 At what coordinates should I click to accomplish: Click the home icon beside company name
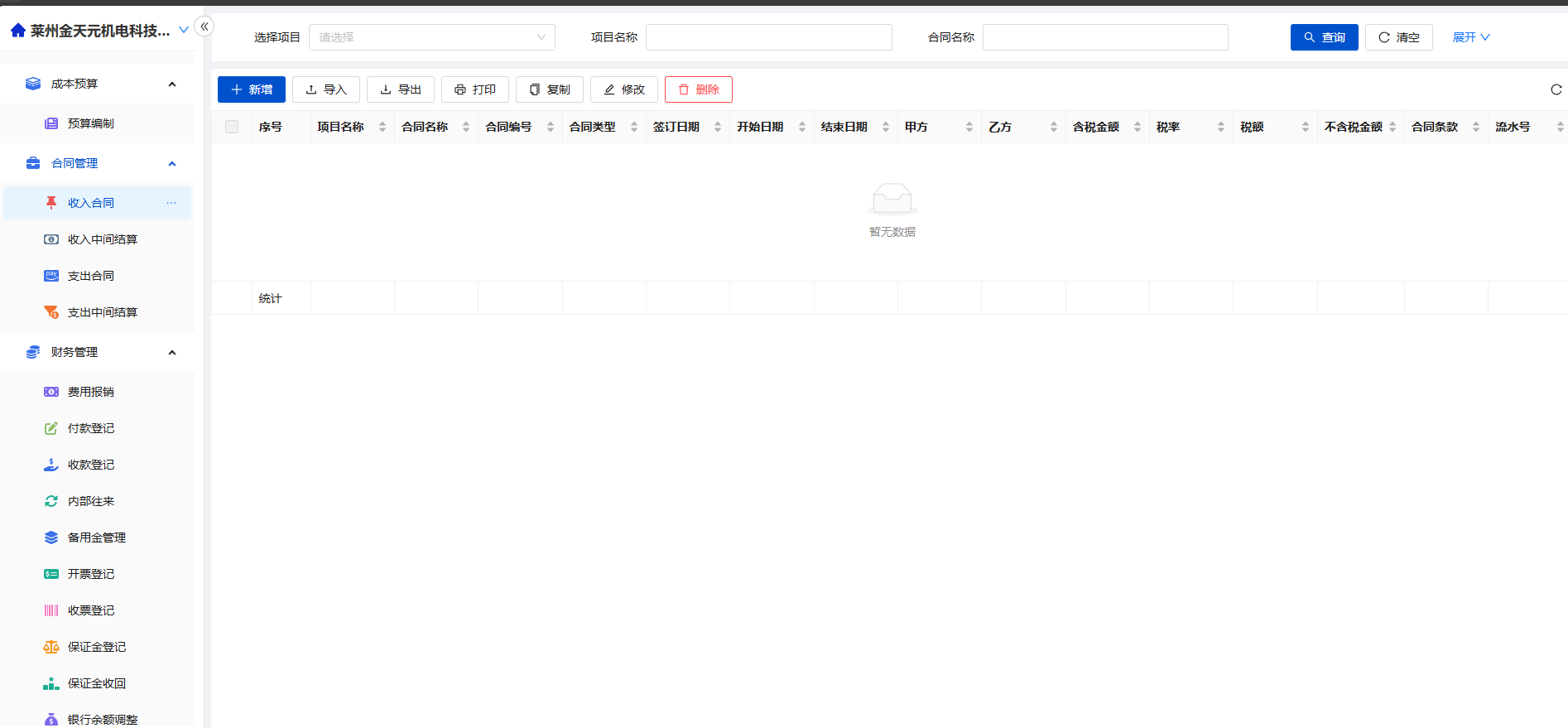pos(17,31)
